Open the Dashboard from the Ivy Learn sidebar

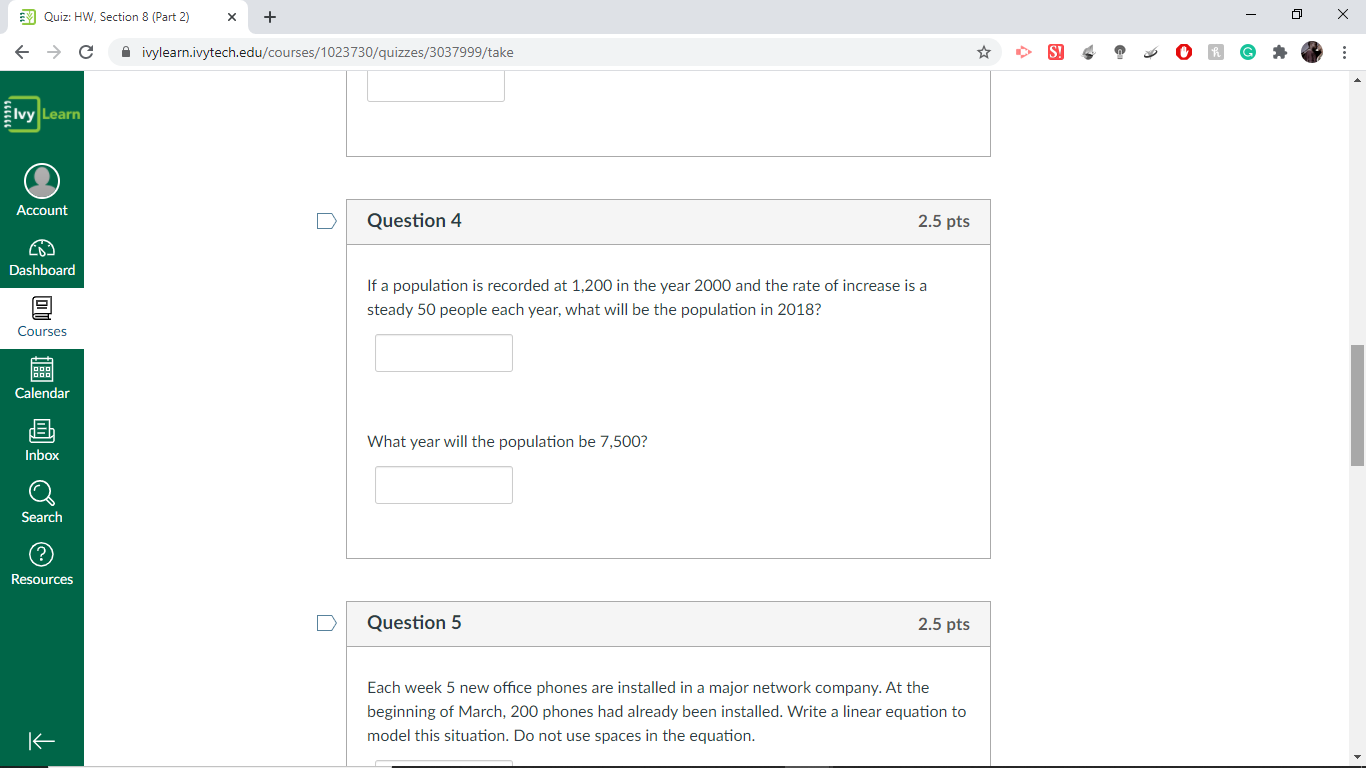point(41,256)
